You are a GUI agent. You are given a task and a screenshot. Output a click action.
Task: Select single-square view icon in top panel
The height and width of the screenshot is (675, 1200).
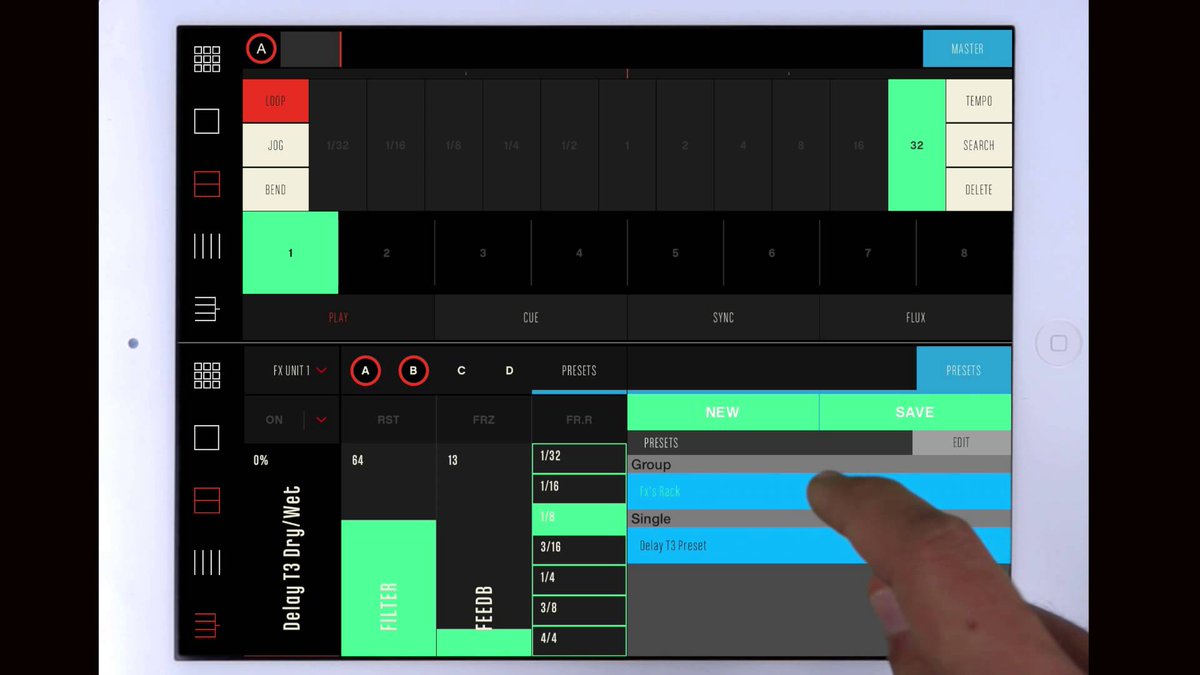point(207,121)
